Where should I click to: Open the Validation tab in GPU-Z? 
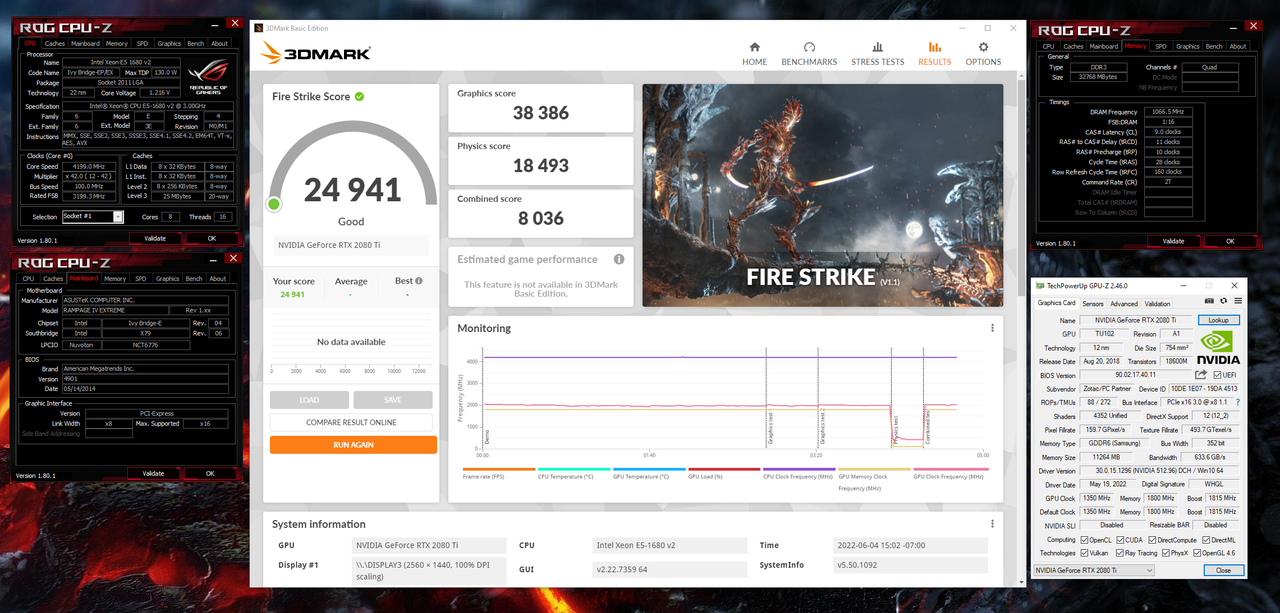pyautogui.click(x=1157, y=303)
